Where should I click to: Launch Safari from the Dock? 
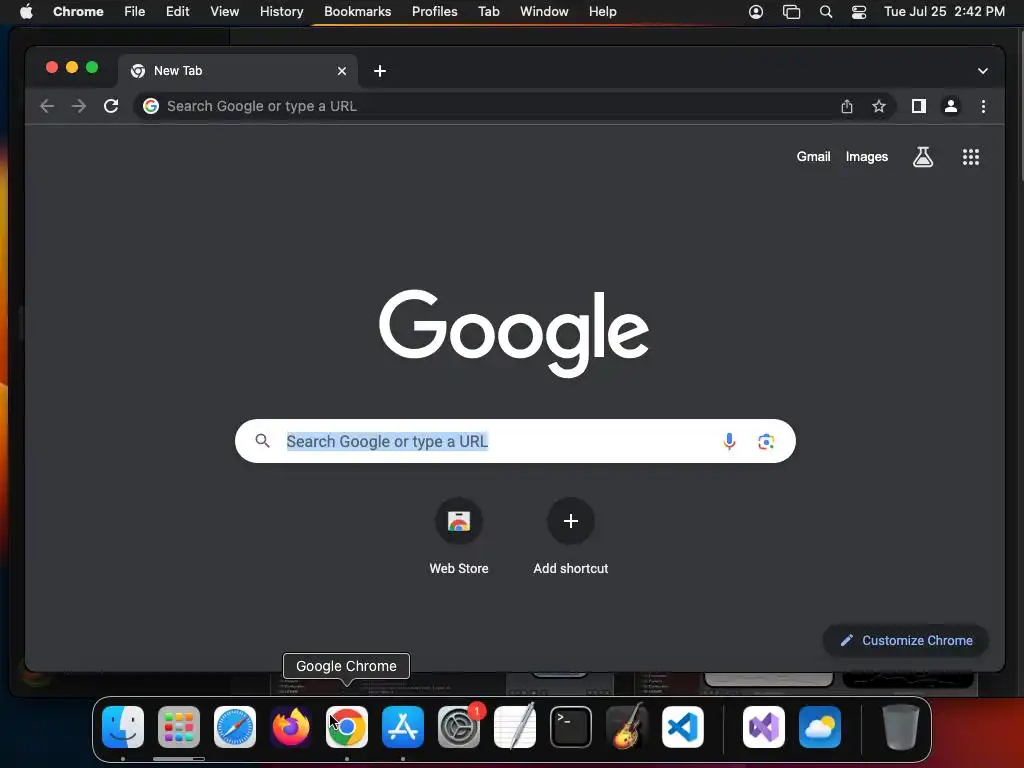235,727
